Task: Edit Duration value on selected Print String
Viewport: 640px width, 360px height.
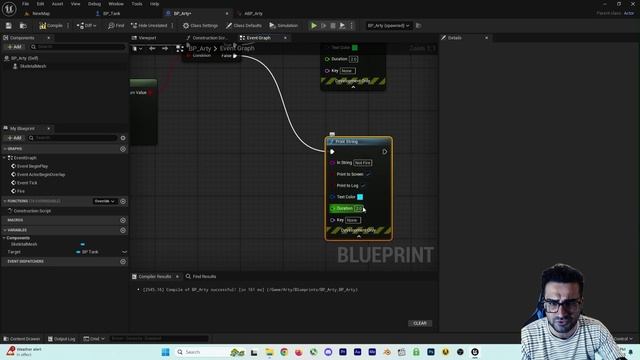Action: click(x=358, y=209)
